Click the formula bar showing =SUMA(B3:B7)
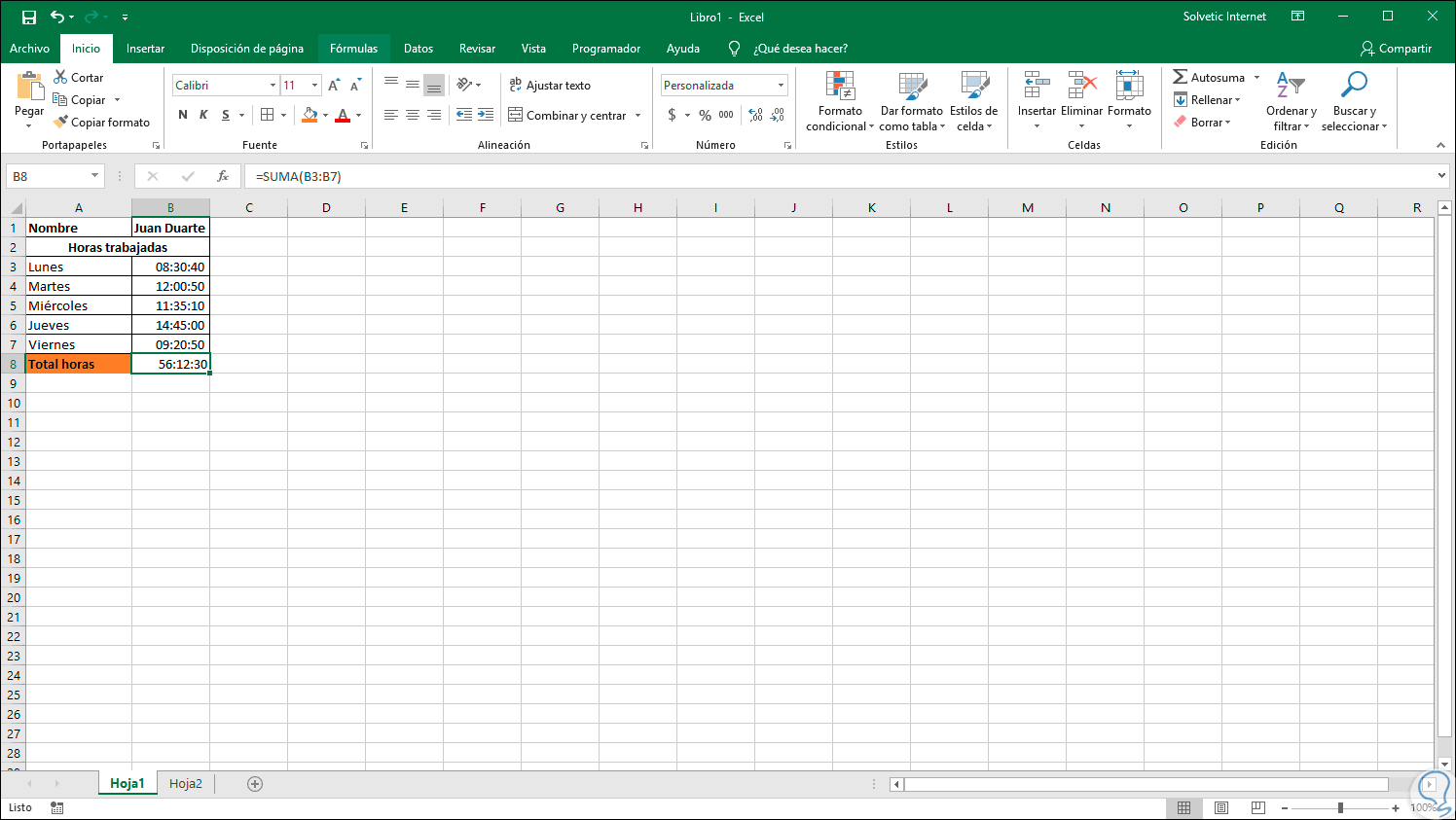This screenshot has height=820, width=1456. point(839,176)
